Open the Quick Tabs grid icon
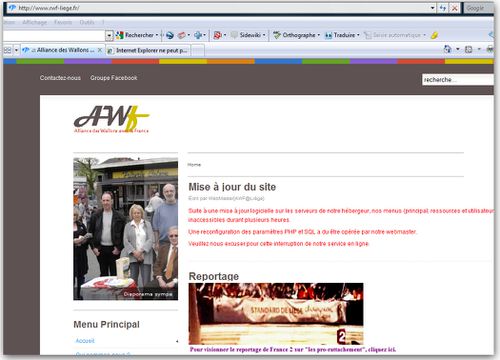The image size is (500, 360). 7,50
